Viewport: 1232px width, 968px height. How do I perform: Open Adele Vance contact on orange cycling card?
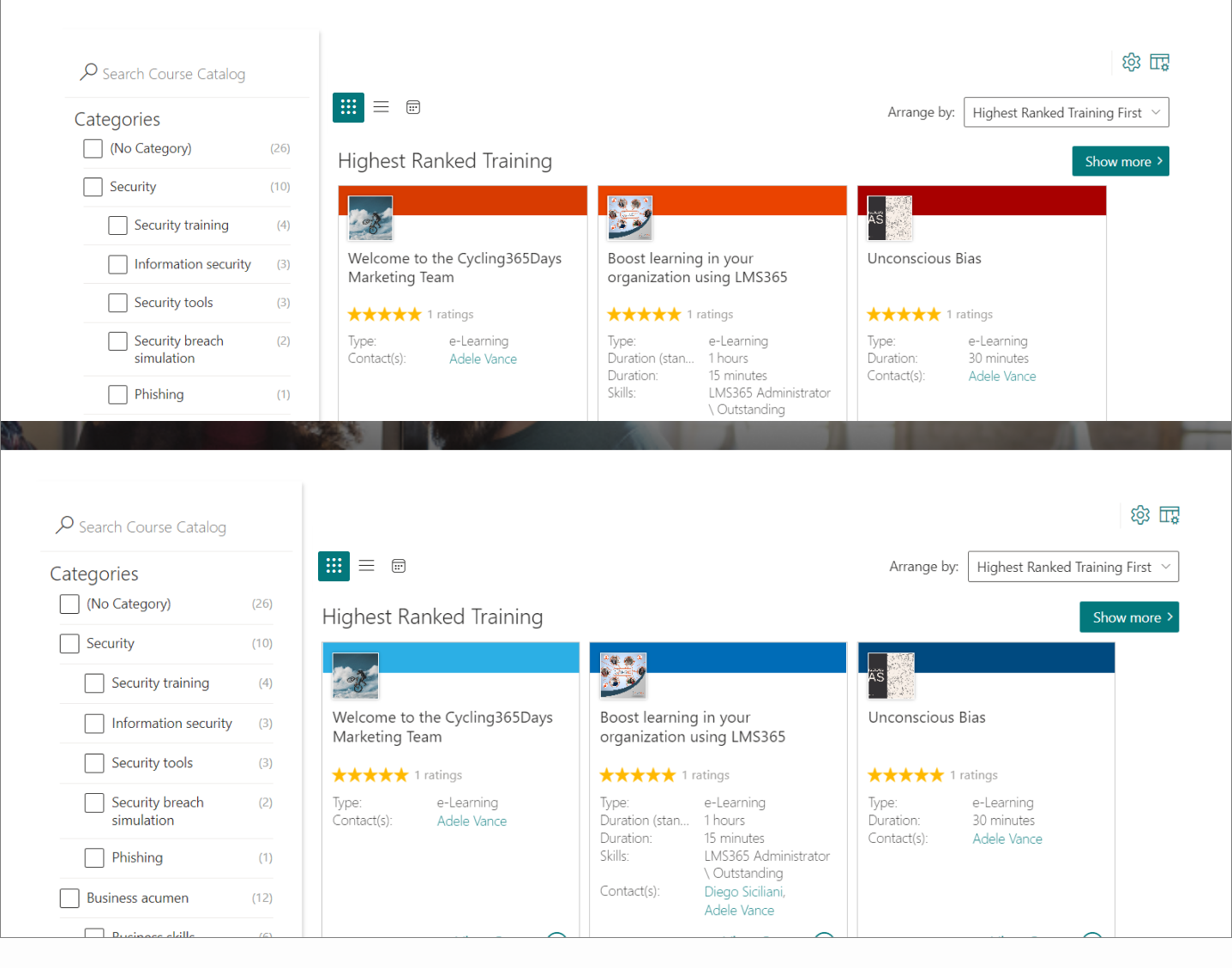point(483,359)
